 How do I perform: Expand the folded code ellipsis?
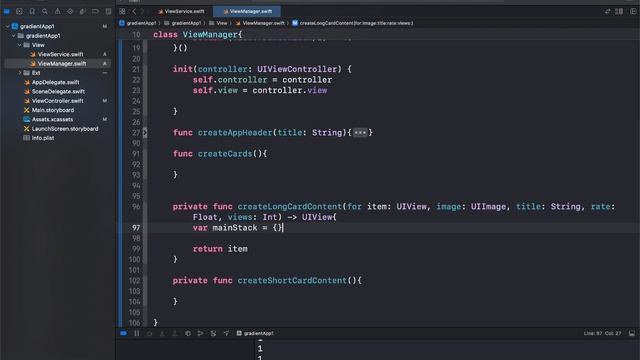coord(360,133)
